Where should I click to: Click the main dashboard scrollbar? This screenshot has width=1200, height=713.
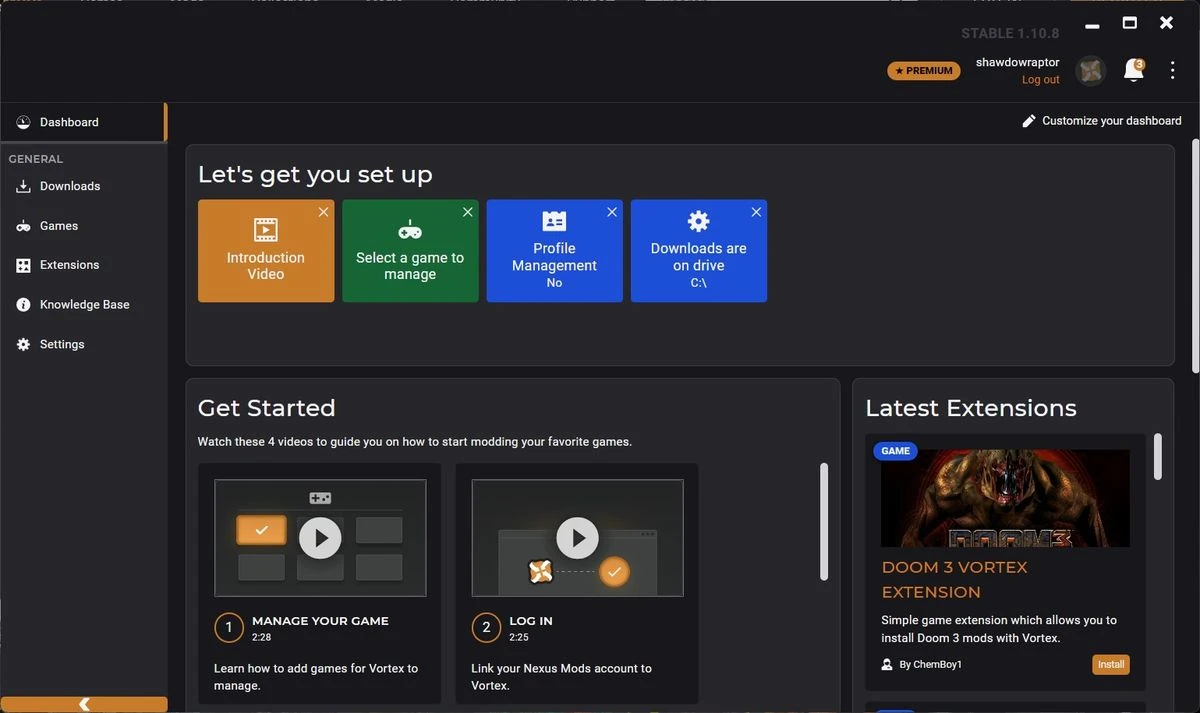coord(1195,256)
